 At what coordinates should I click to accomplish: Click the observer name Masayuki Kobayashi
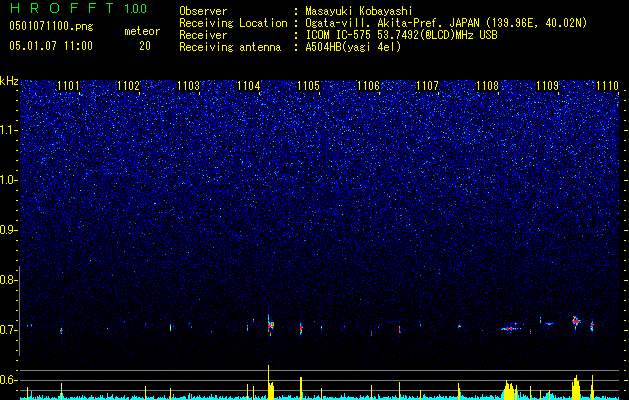(359, 11)
